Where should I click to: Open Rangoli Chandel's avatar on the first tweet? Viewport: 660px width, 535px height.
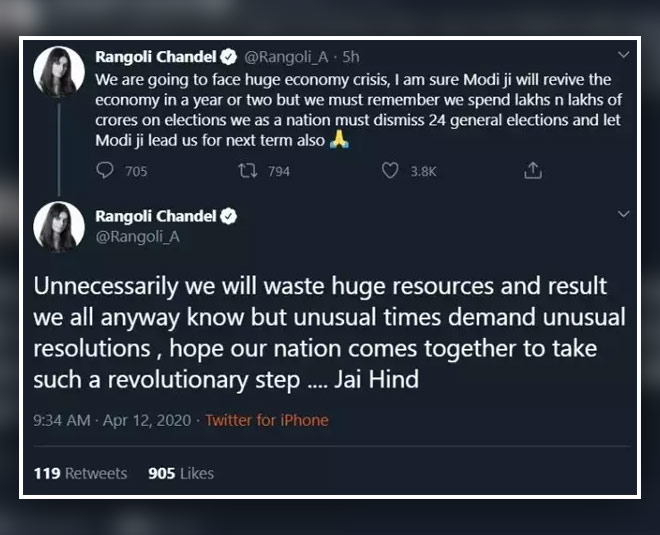coord(59,71)
